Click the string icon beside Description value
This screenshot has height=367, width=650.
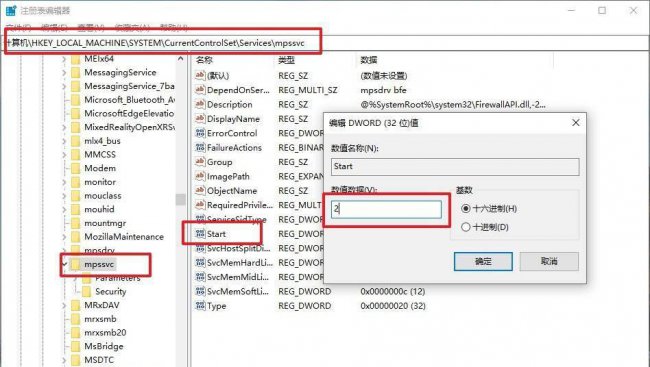200,104
